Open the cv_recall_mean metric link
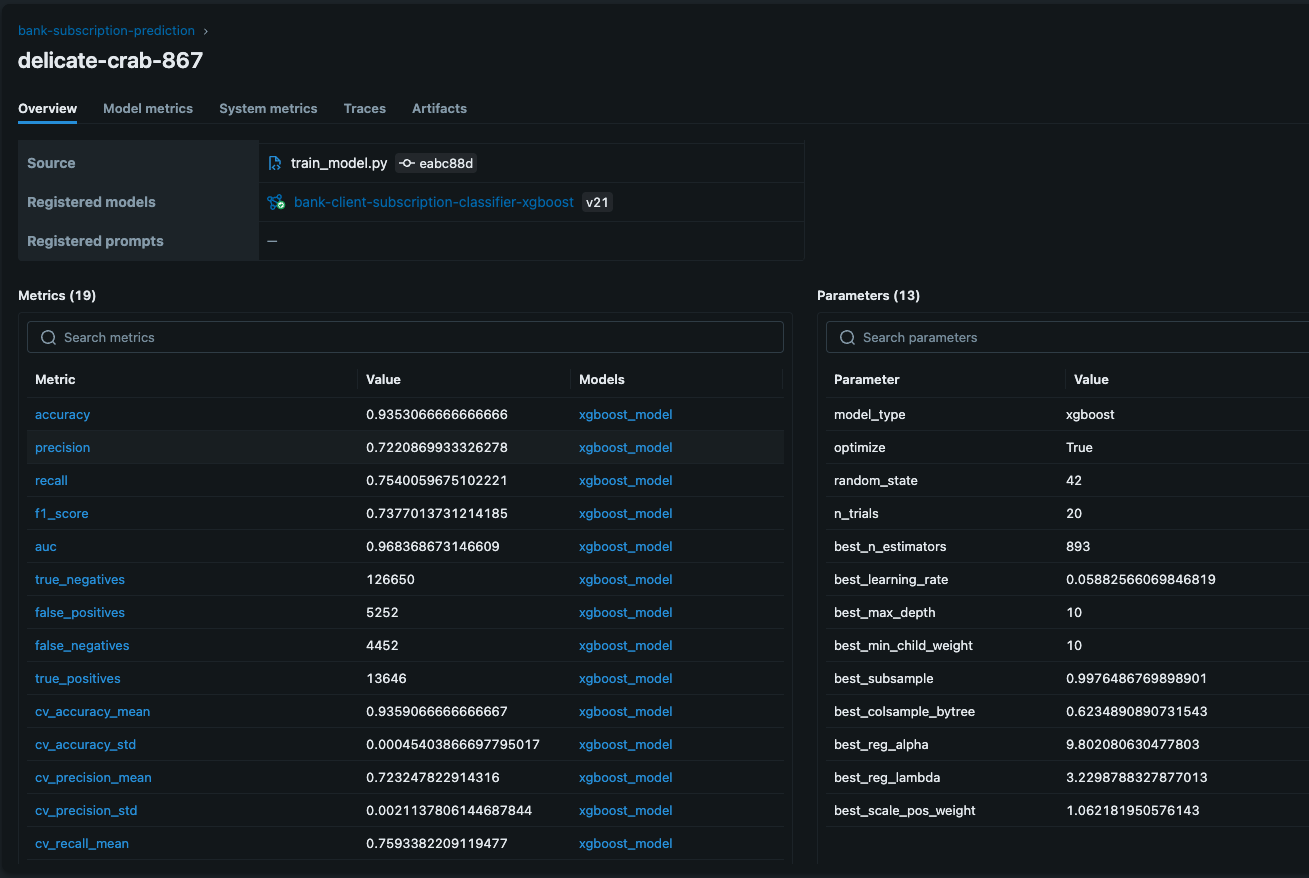Viewport: 1309px width, 878px height. (81, 843)
